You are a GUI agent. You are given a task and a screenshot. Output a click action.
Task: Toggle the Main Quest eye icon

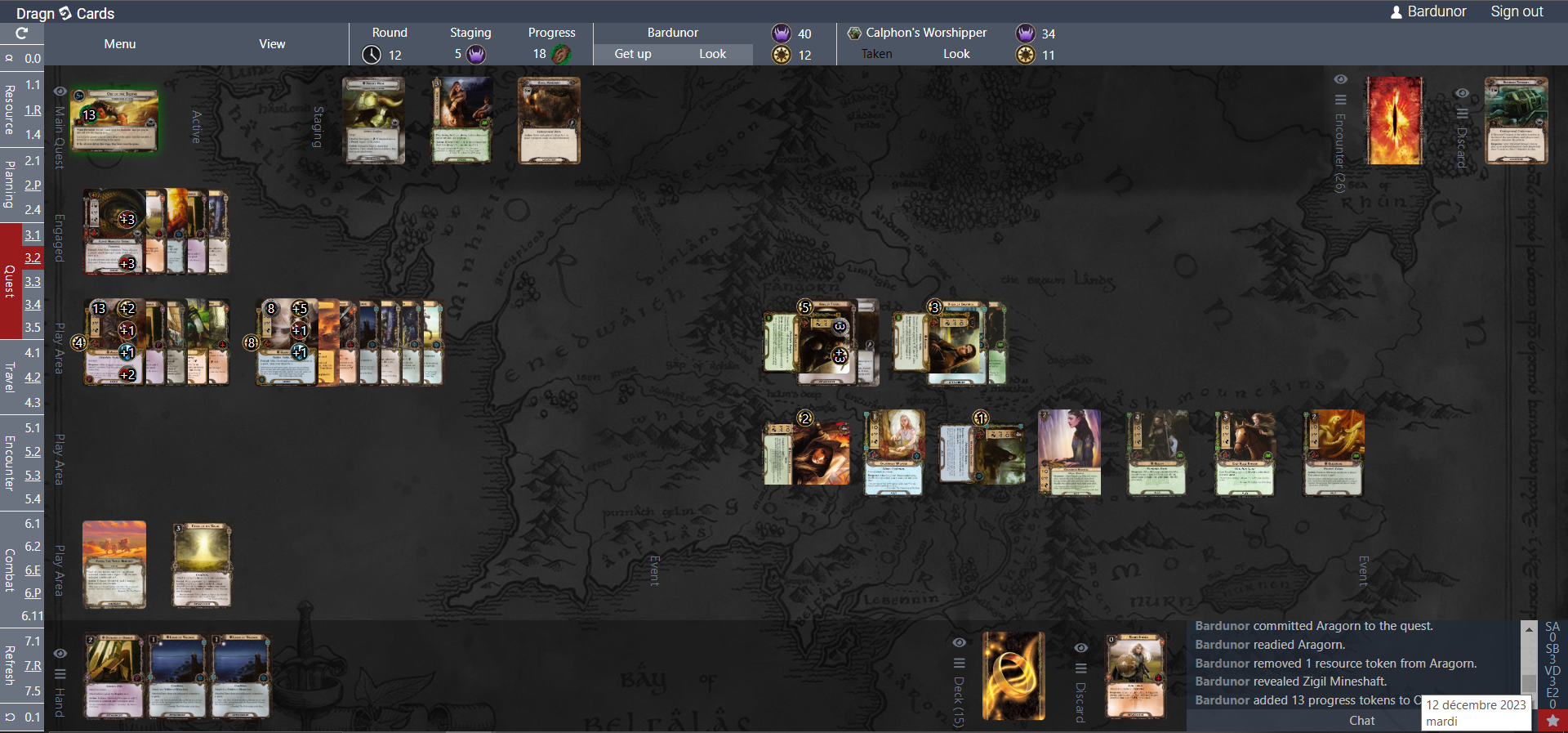point(60,92)
